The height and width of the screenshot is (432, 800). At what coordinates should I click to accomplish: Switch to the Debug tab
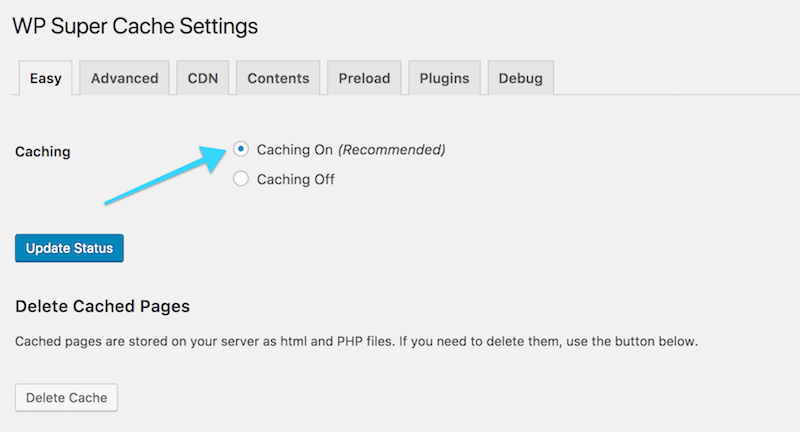click(x=520, y=78)
